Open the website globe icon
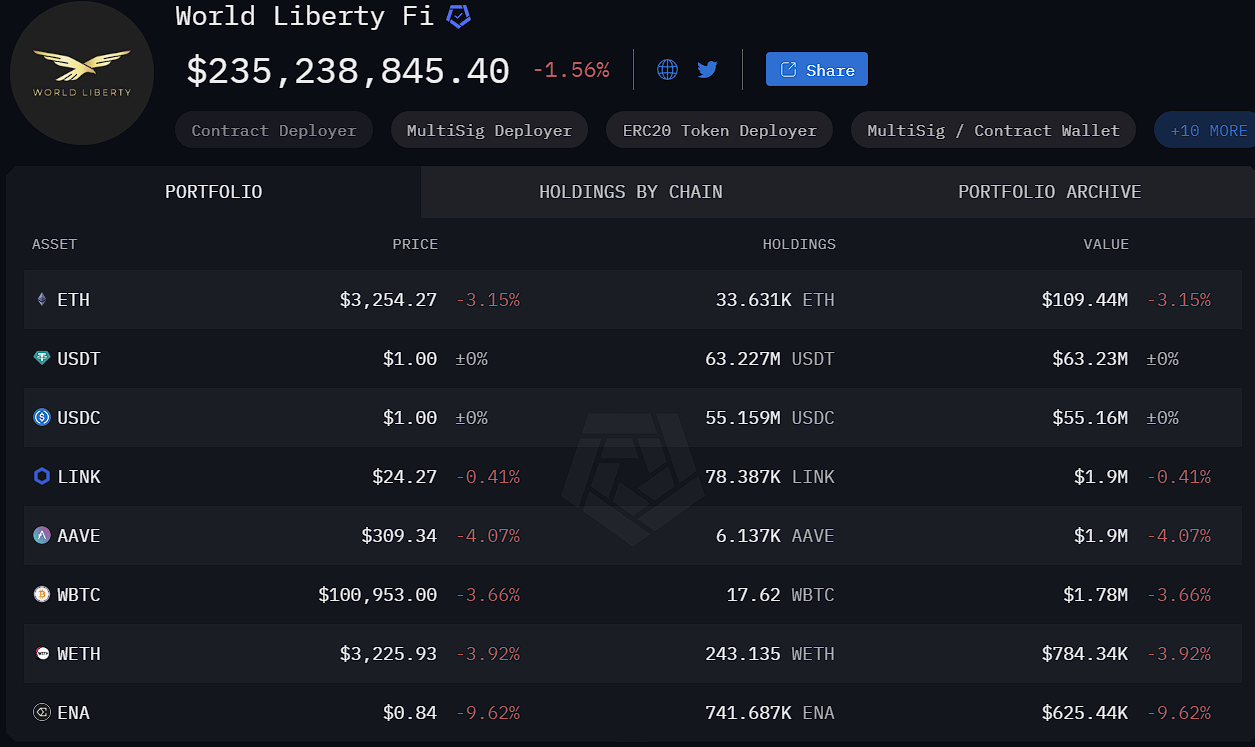Screen dimensions: 1255x747 (667, 69)
